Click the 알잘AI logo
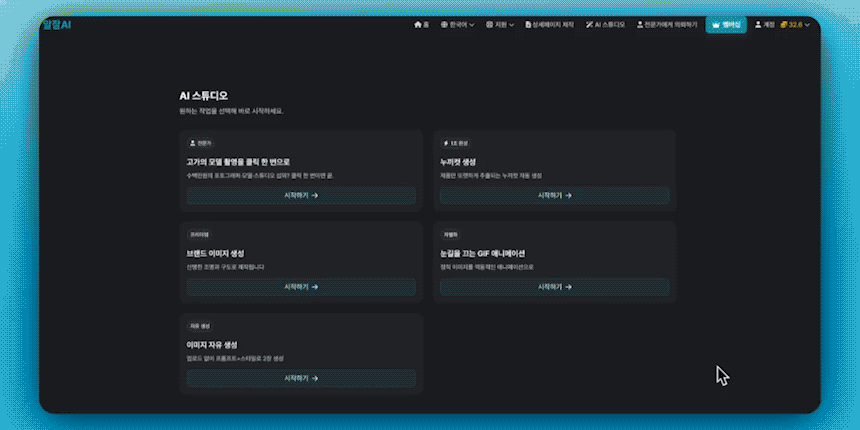The width and height of the screenshot is (860, 430). click(57, 24)
